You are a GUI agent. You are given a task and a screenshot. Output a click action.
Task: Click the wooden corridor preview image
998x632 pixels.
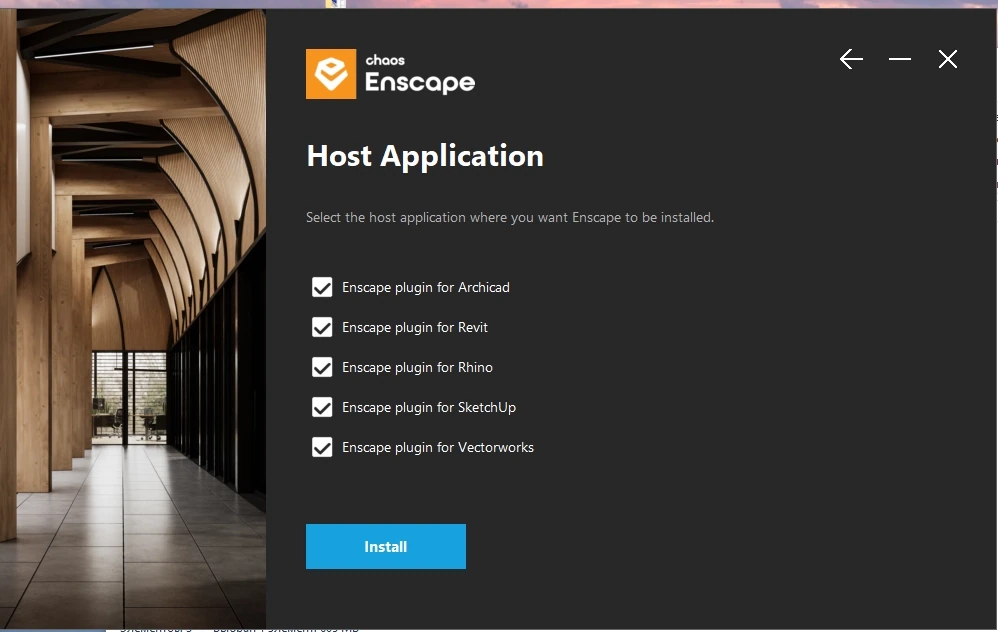pos(133,318)
